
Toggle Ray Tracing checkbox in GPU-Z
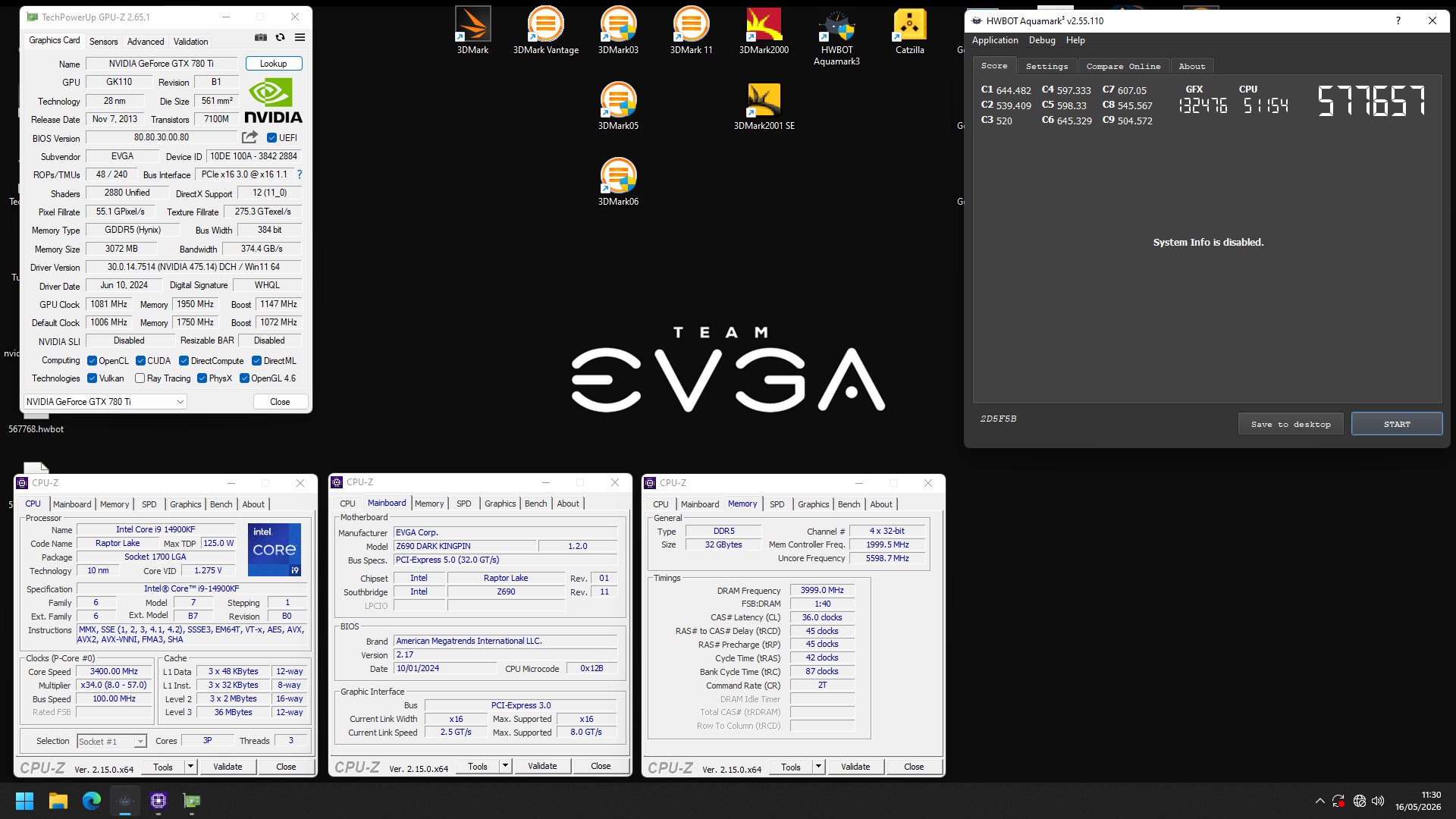click(140, 378)
